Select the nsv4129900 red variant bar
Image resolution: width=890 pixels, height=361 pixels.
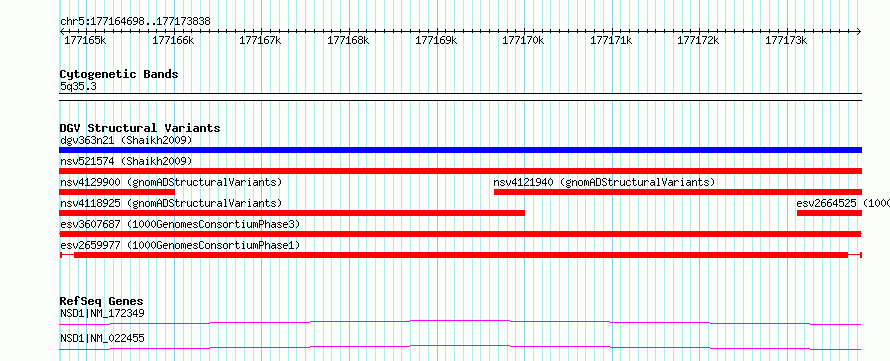point(117,192)
